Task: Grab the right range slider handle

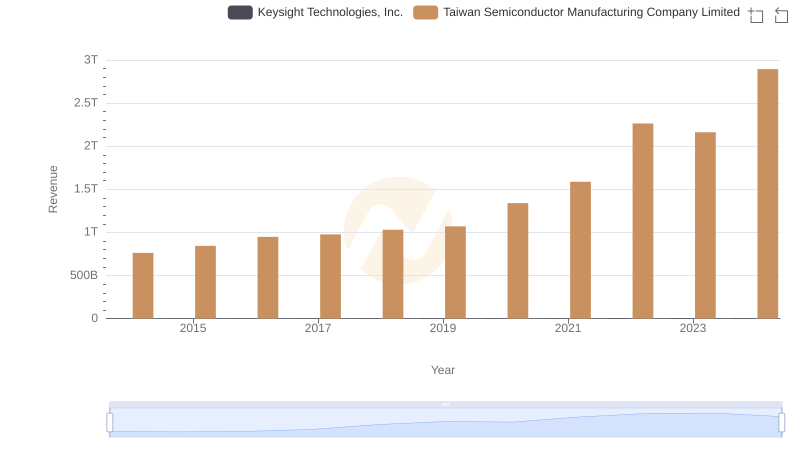Action: click(782, 423)
